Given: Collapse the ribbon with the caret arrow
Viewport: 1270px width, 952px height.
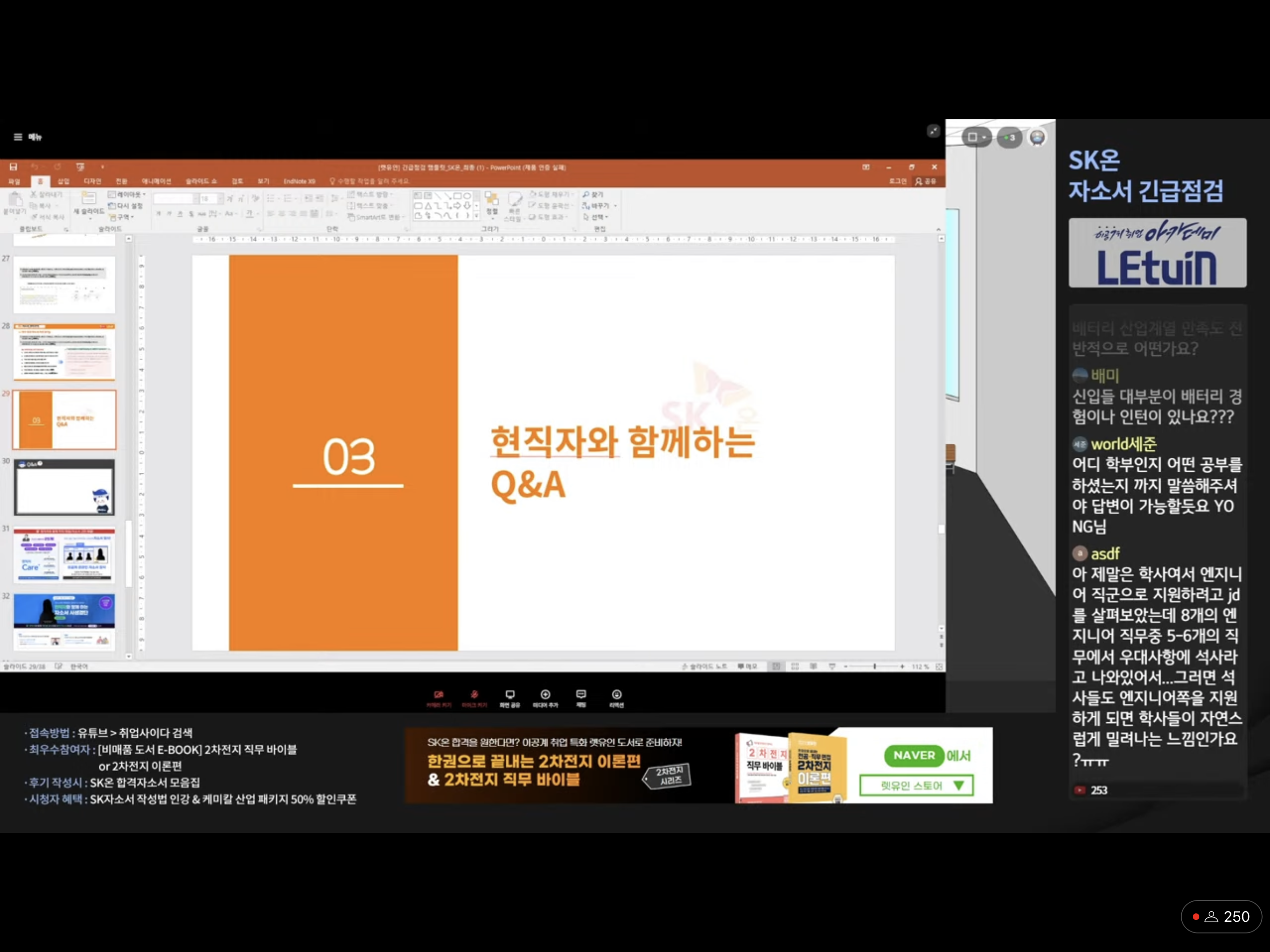Looking at the screenshot, I should coord(939,229).
